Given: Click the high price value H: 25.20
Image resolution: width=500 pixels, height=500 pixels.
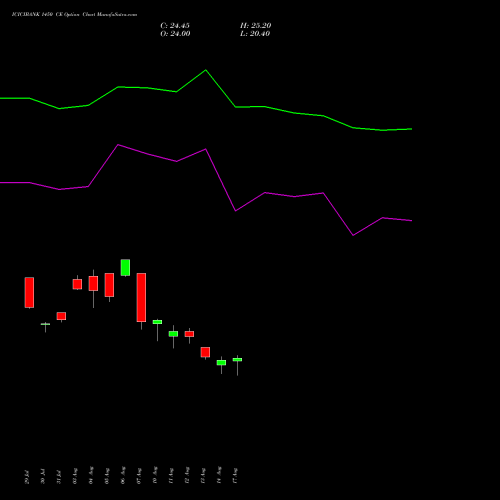Looking at the screenshot, I should pos(256,26).
